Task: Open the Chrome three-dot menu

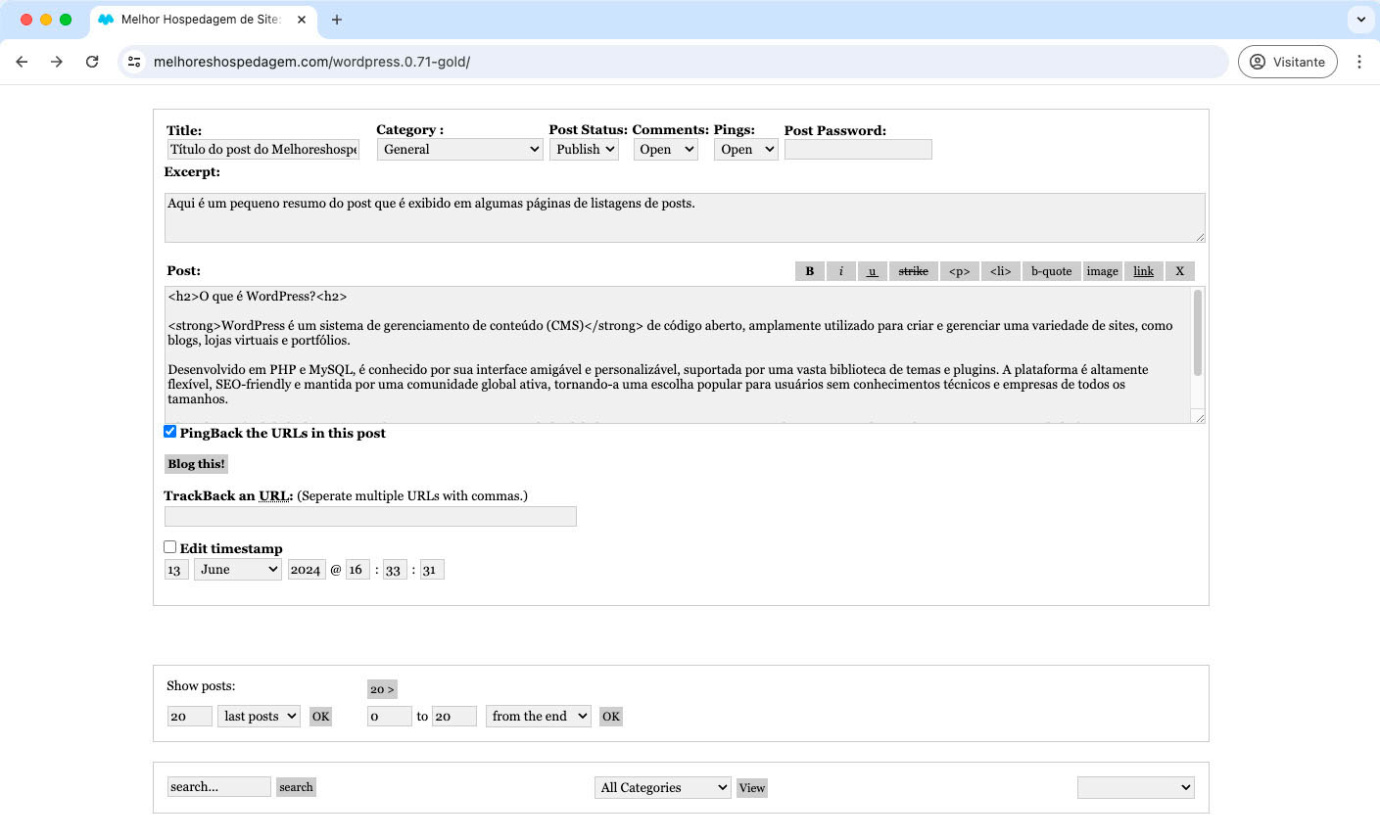Action: [x=1359, y=62]
